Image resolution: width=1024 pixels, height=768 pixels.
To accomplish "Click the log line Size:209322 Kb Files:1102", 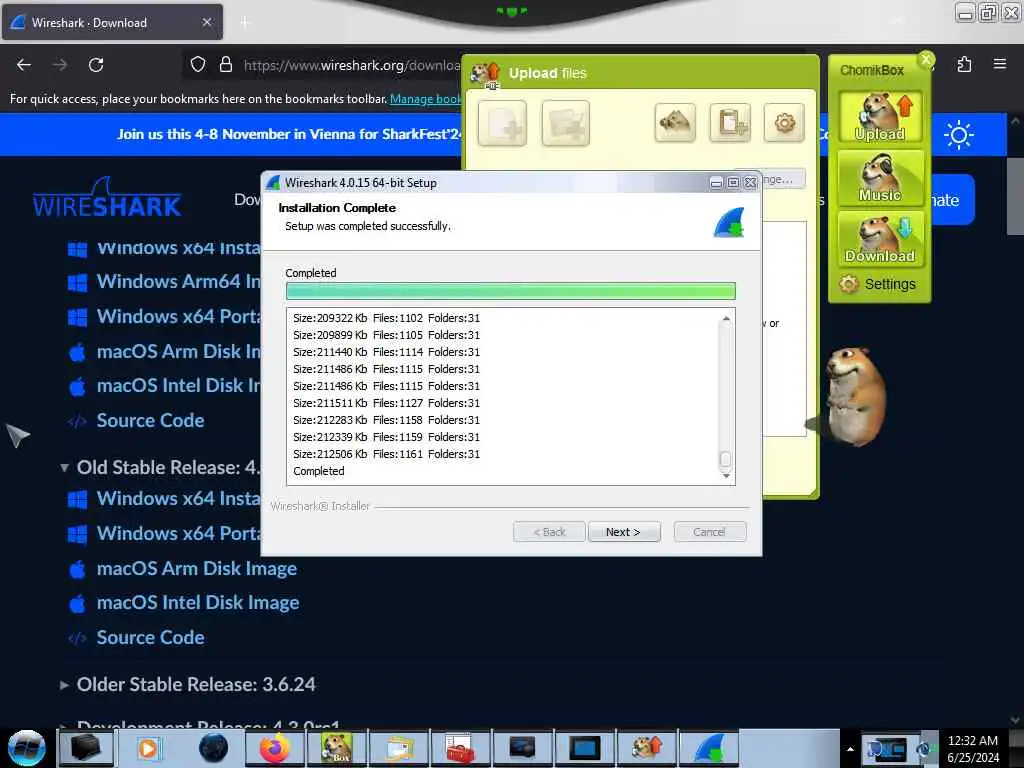I will coord(387,319).
